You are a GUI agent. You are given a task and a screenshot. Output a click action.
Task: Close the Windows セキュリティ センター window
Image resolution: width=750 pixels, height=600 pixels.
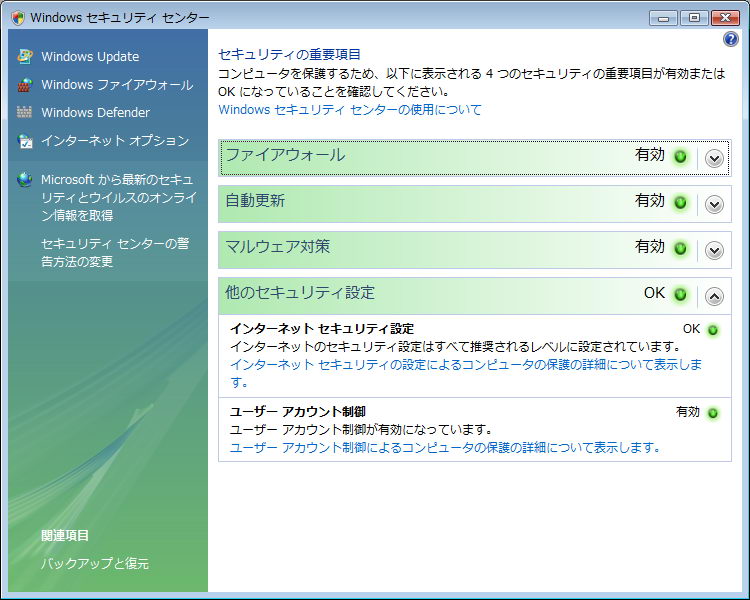pos(725,18)
